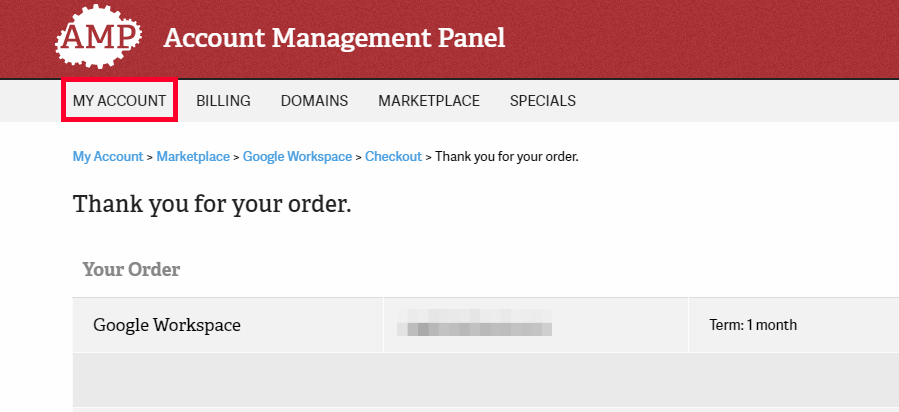Select the Google Workspace order row cell
Viewport: 899px width, 412px height.
167,325
